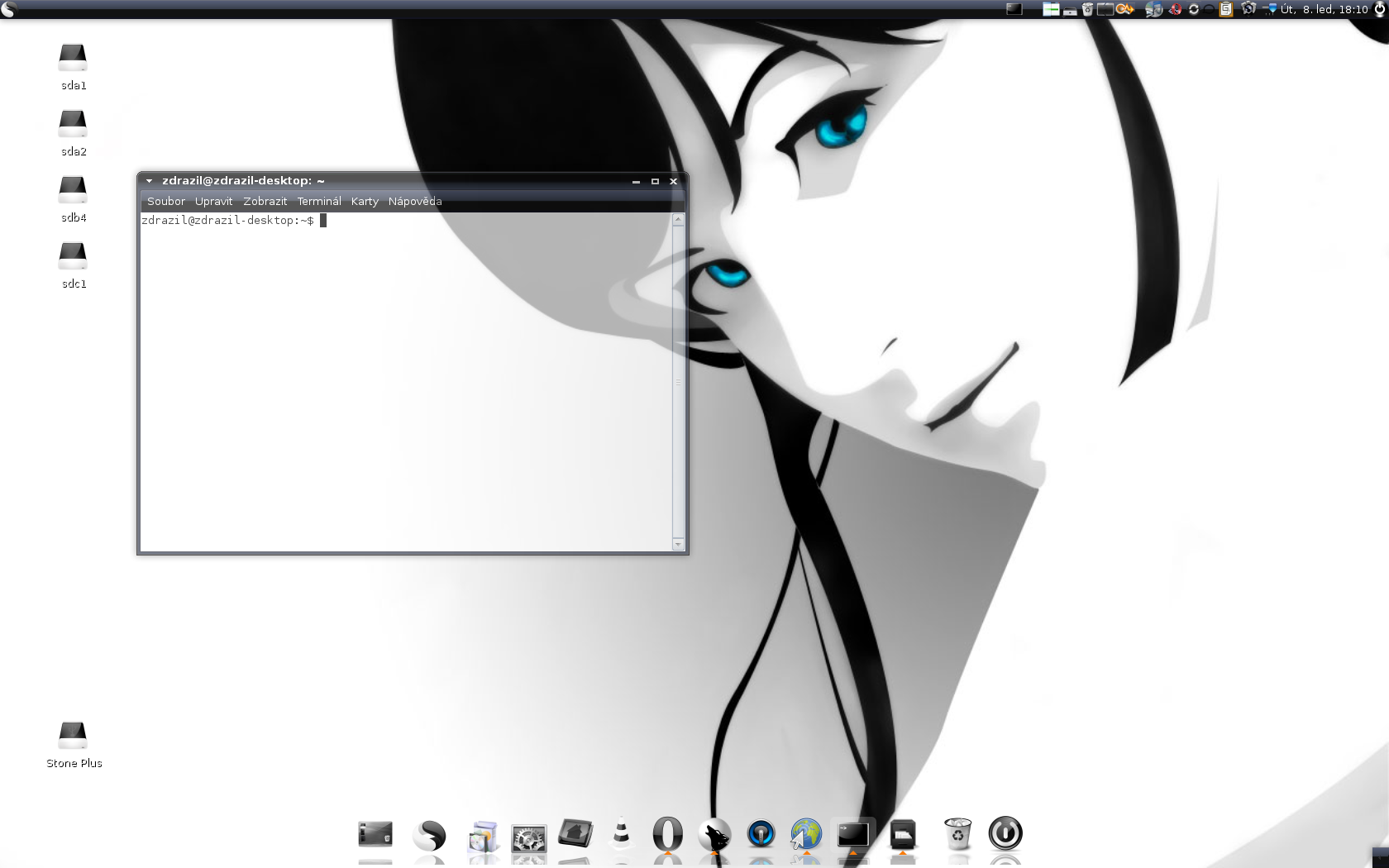Open the Terminál menu
The width and height of the screenshot is (1389, 868).
point(318,202)
